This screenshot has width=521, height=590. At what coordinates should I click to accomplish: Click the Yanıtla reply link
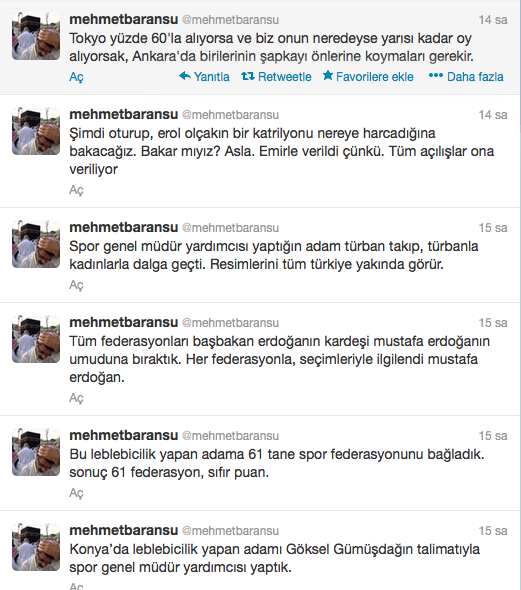(x=211, y=77)
